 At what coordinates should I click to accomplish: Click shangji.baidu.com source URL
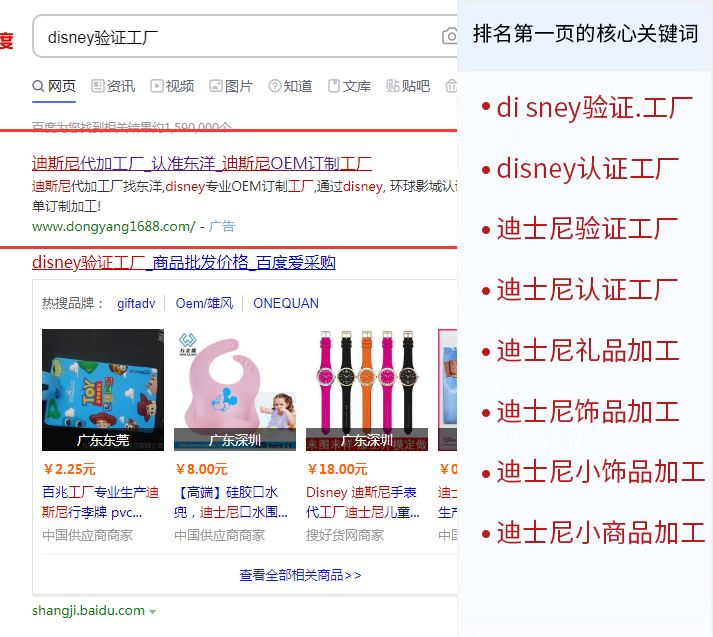click(x=88, y=611)
